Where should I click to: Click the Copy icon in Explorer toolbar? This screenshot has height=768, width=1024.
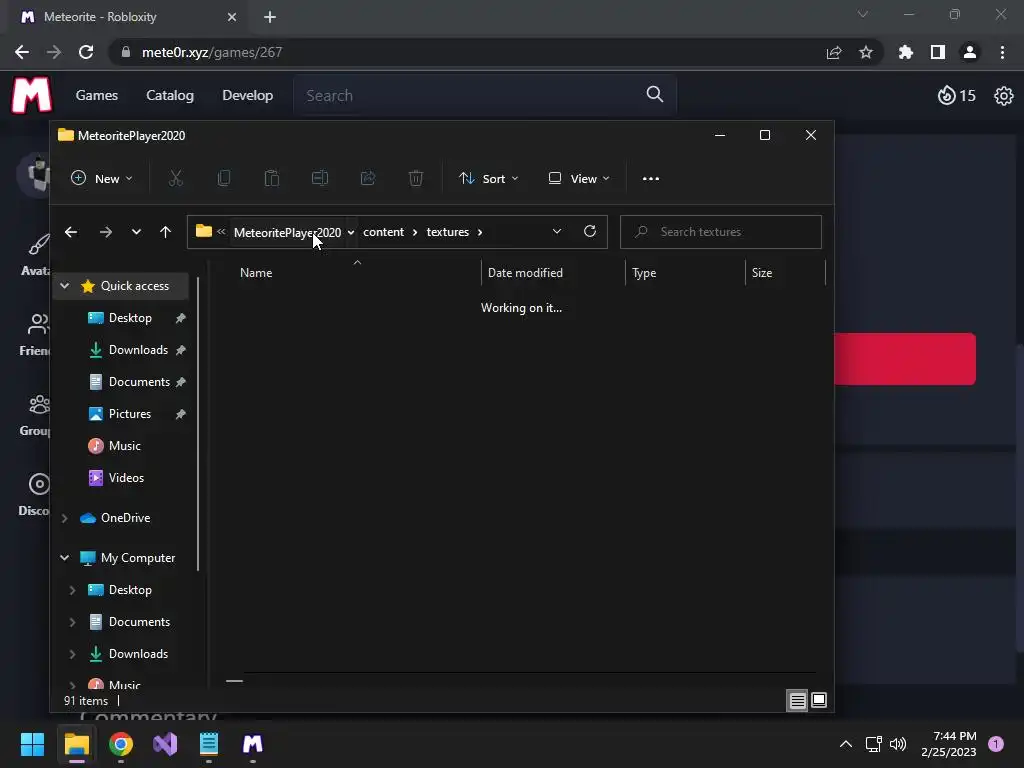[224, 178]
